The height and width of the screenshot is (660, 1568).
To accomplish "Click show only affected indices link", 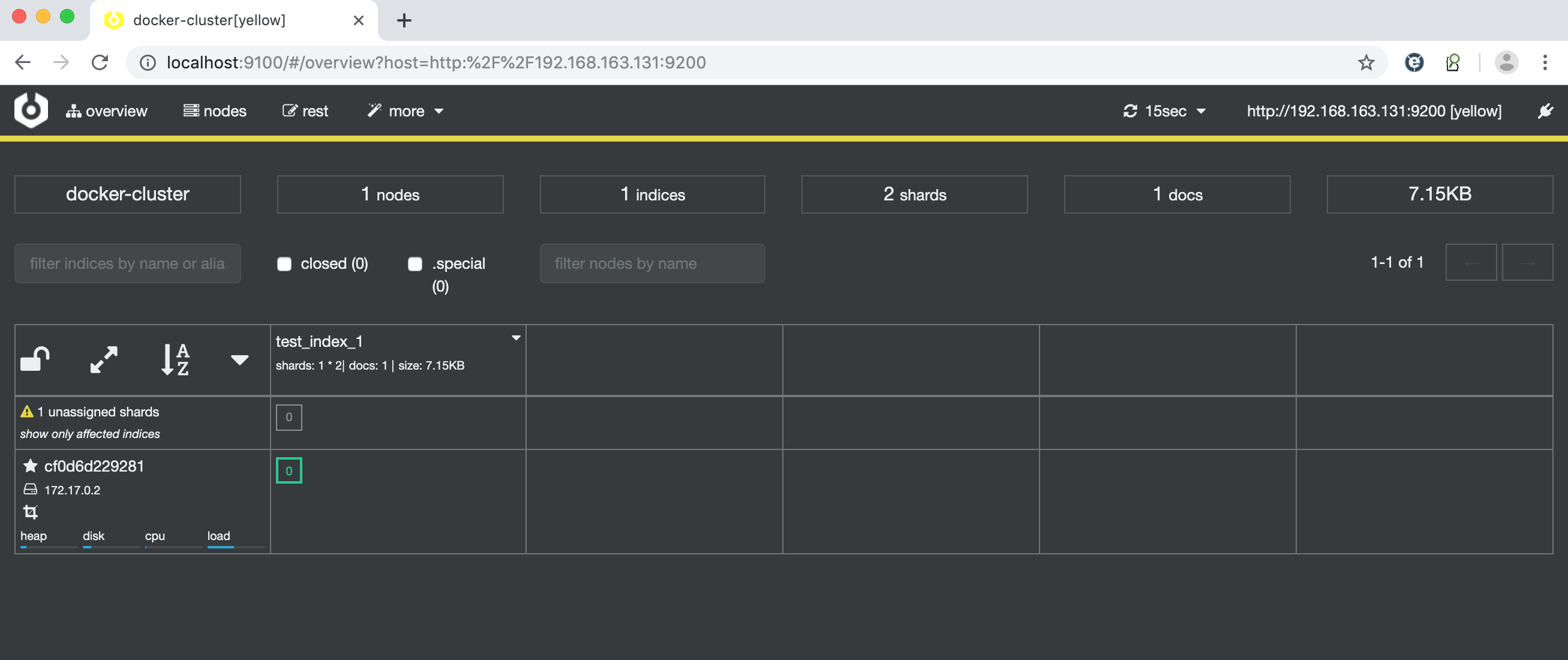I will [89, 434].
